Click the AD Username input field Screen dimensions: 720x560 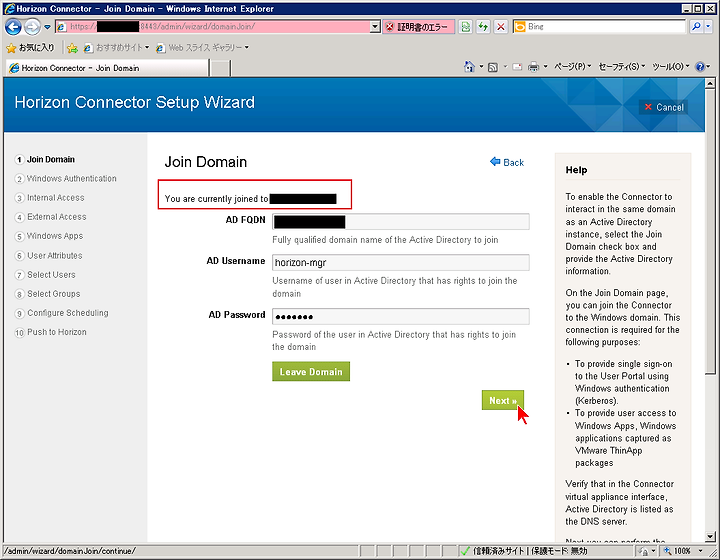pos(400,263)
